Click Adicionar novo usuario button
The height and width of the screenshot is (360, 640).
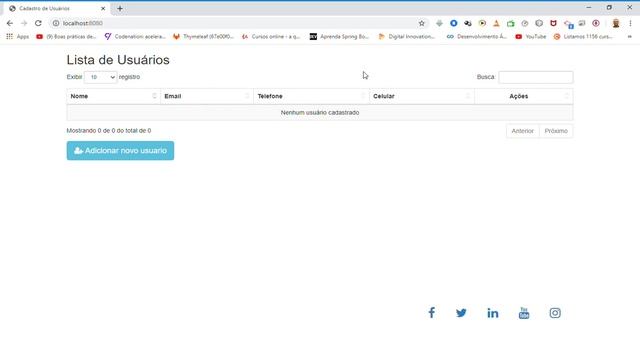click(120, 151)
